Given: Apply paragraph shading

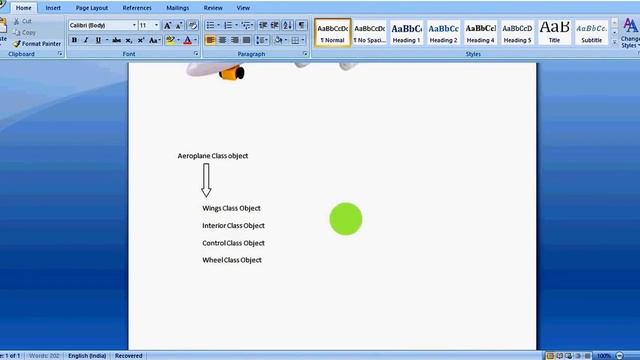Looking at the screenshot, I should tap(278, 40).
